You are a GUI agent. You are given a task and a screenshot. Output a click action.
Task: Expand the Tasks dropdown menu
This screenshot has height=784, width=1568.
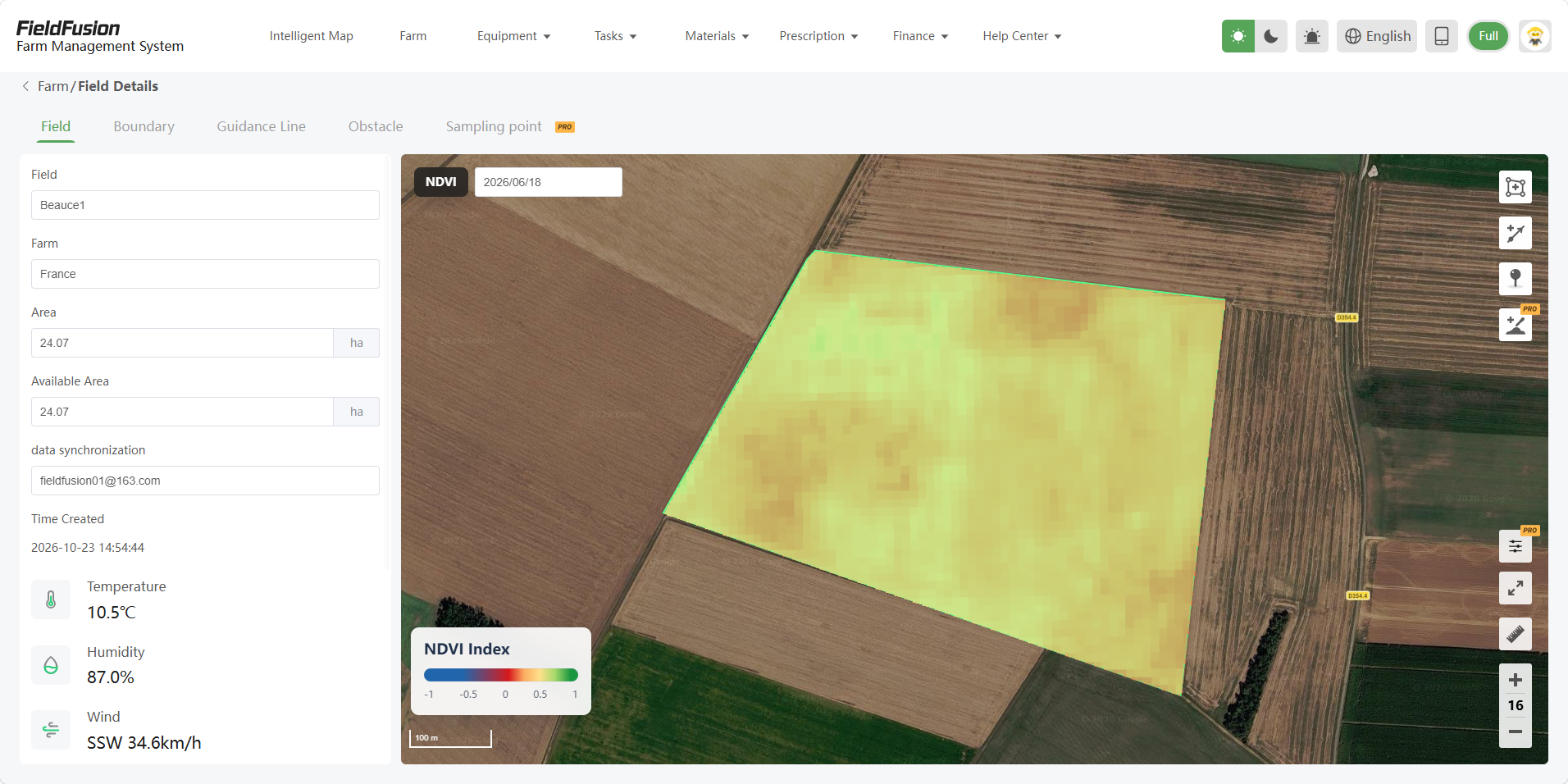pyautogui.click(x=616, y=36)
